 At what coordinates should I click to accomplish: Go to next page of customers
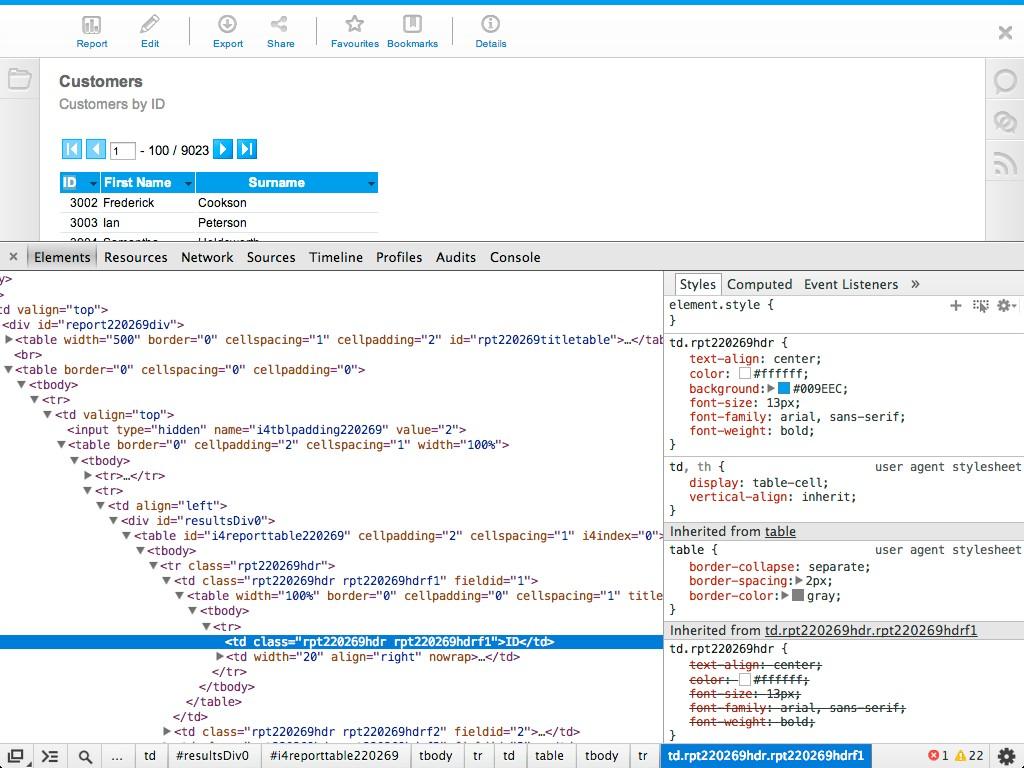click(x=223, y=150)
